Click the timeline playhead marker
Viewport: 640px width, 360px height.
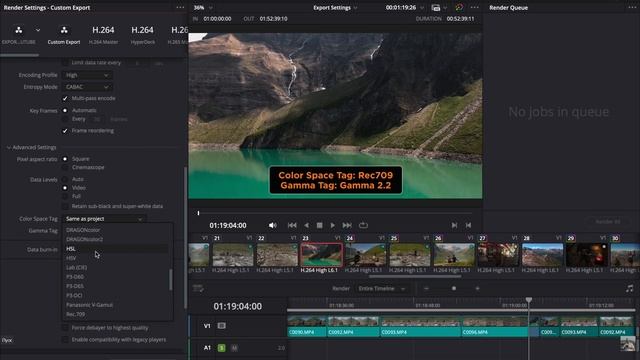tap(529, 300)
